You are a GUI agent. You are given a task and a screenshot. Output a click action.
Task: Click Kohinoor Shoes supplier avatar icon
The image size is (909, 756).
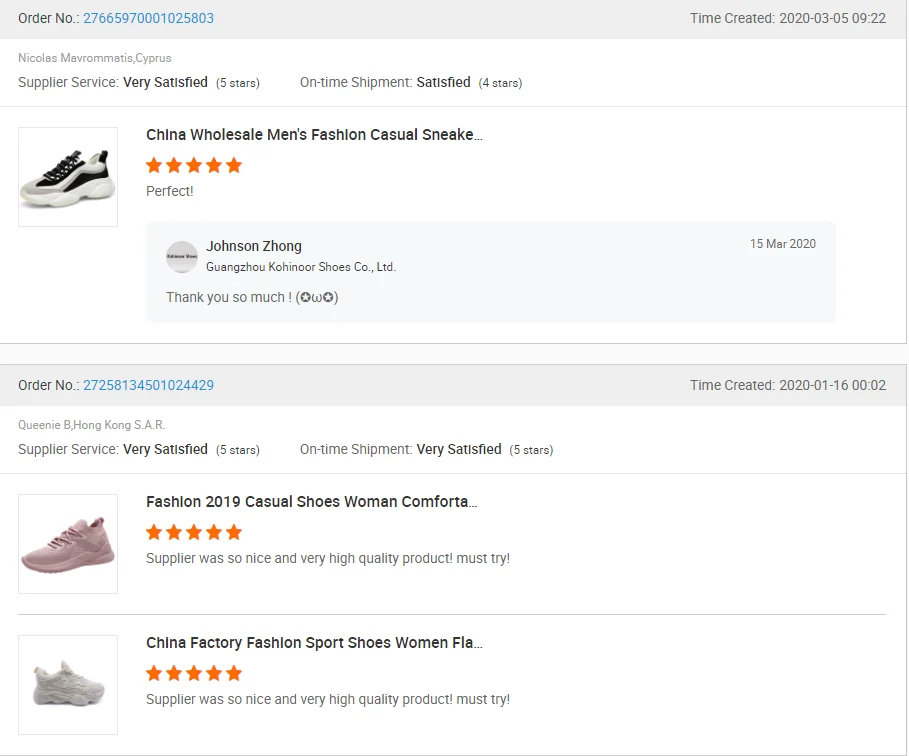(182, 257)
